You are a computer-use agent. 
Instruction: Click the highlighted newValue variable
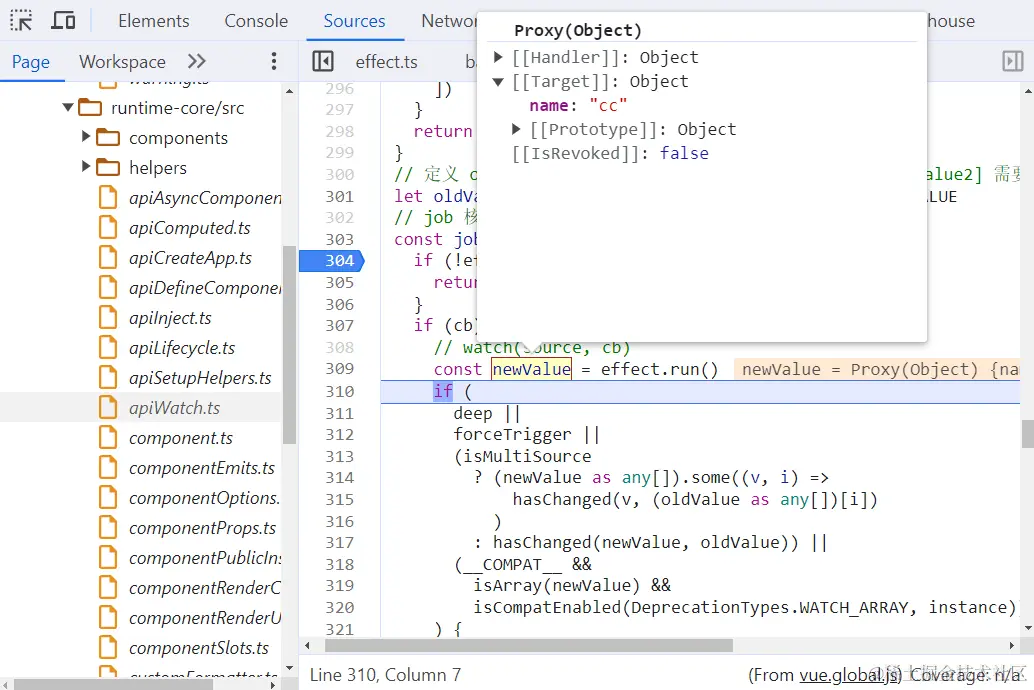pyautogui.click(x=532, y=369)
